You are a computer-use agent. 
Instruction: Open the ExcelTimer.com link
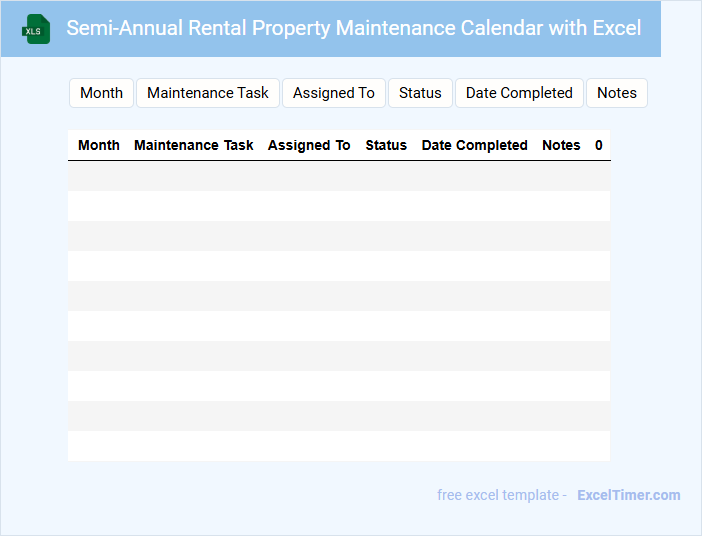click(x=629, y=495)
